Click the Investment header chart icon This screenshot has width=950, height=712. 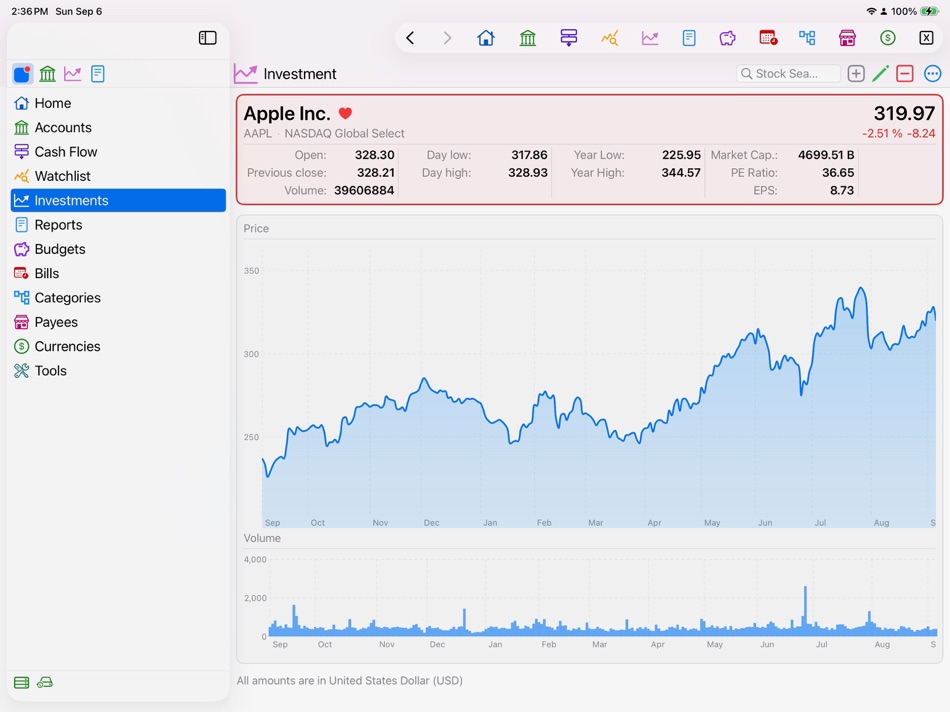click(x=245, y=74)
